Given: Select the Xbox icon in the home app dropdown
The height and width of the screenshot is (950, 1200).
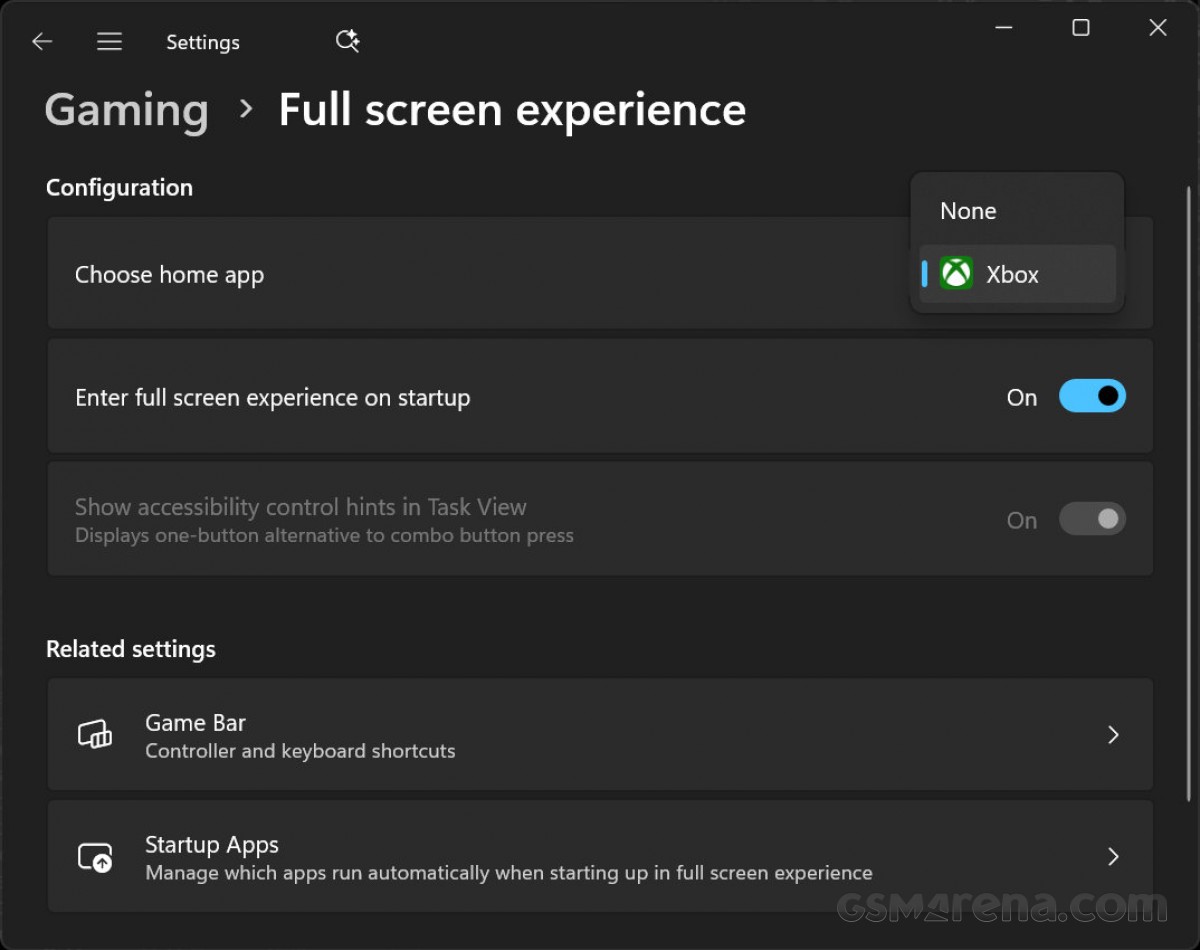Looking at the screenshot, I should pyautogui.click(x=955, y=272).
